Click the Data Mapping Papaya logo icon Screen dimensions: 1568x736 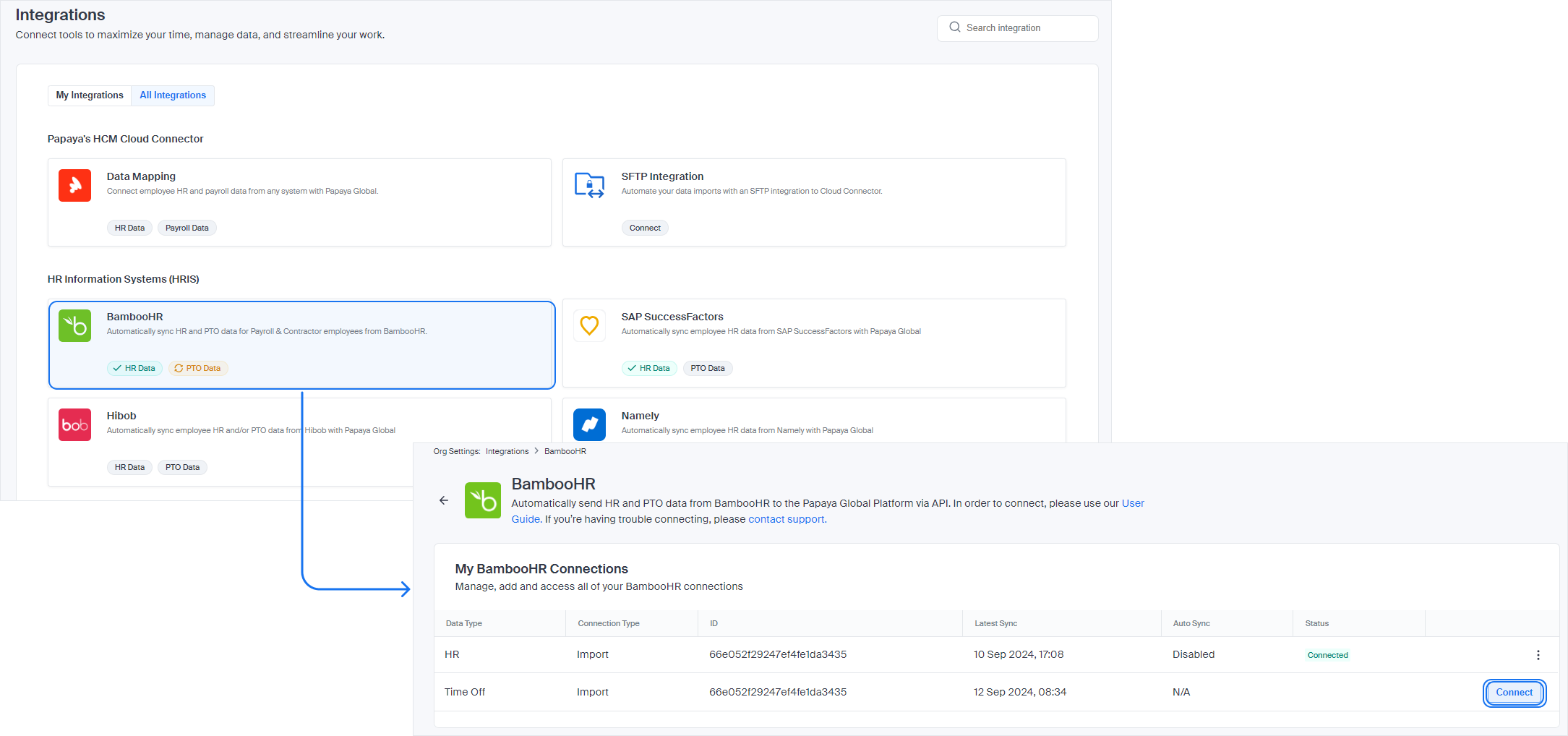click(74, 186)
